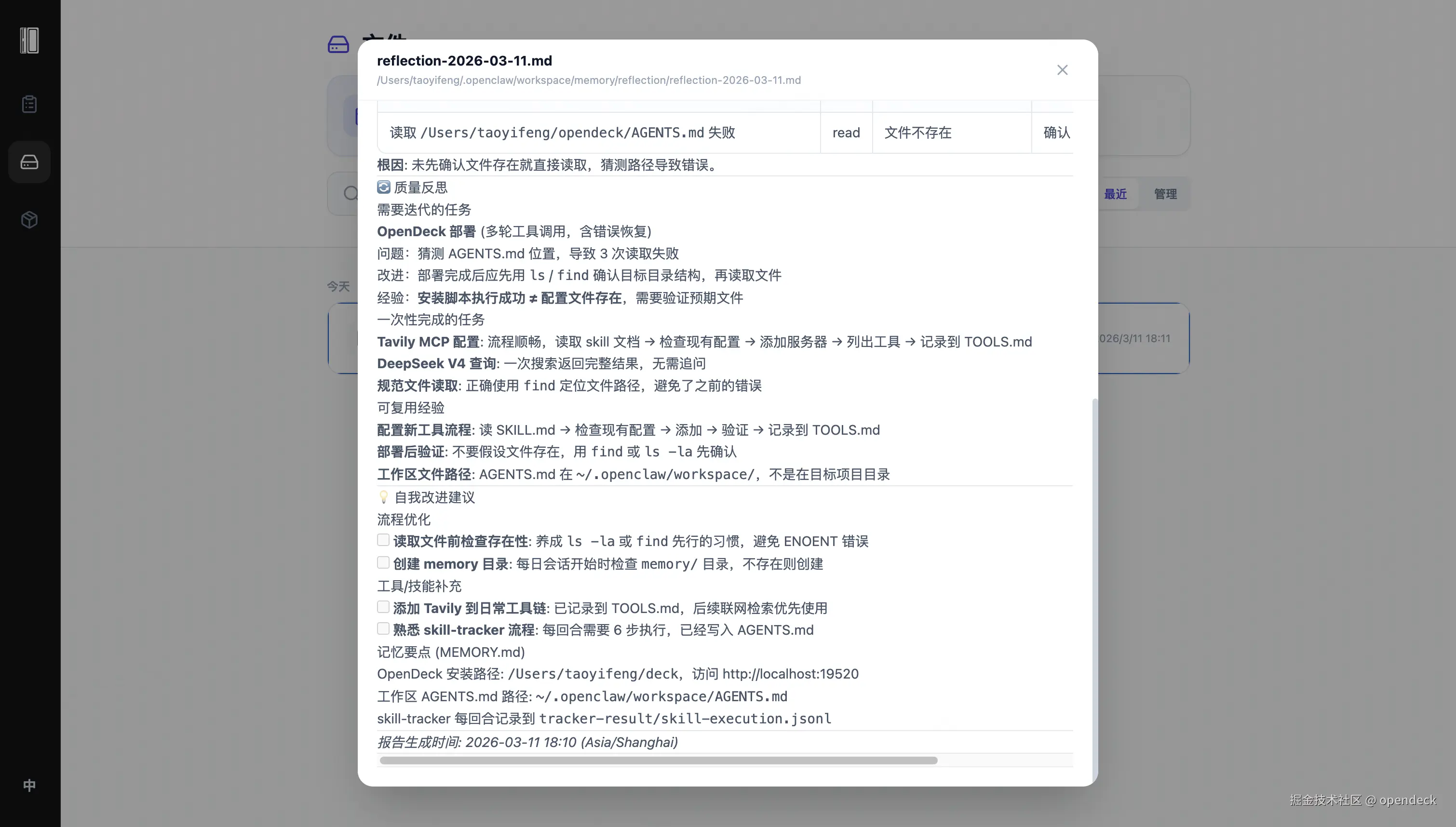Screen dimensions: 1456x827
Task: Click the 中 language switch icon
Action: coord(29,785)
